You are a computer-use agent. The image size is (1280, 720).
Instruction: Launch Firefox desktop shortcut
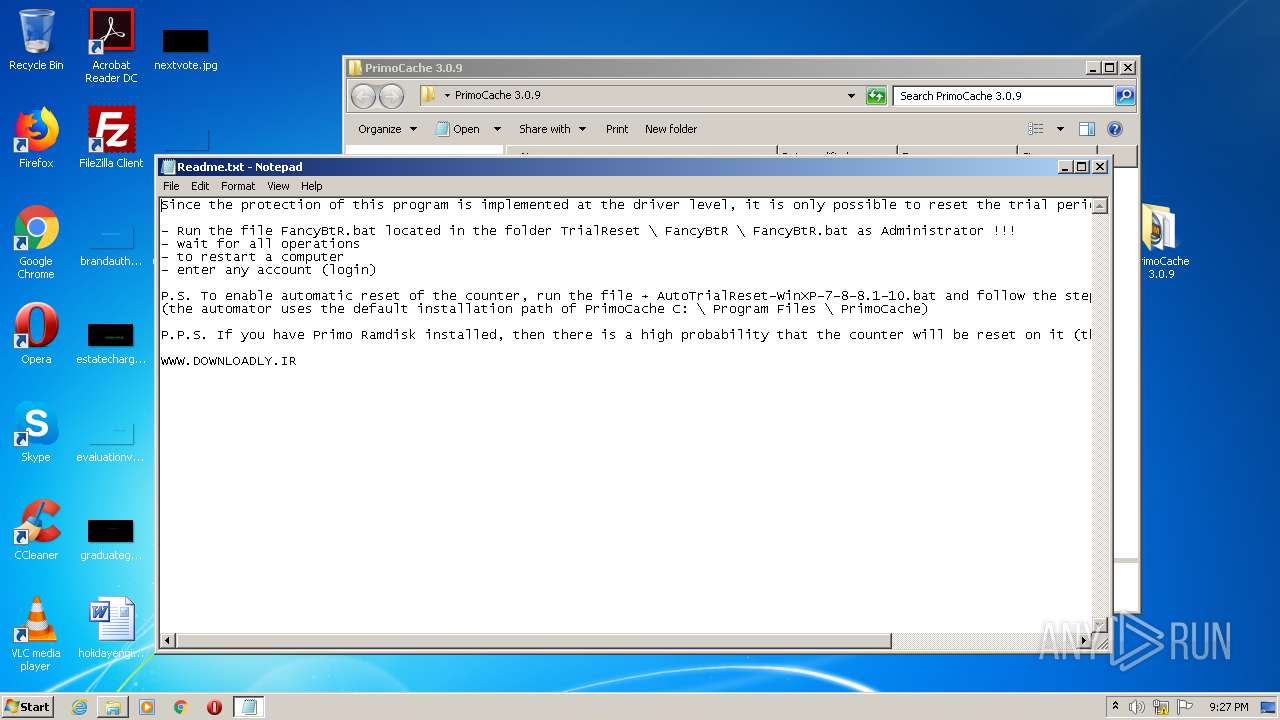tap(36, 138)
